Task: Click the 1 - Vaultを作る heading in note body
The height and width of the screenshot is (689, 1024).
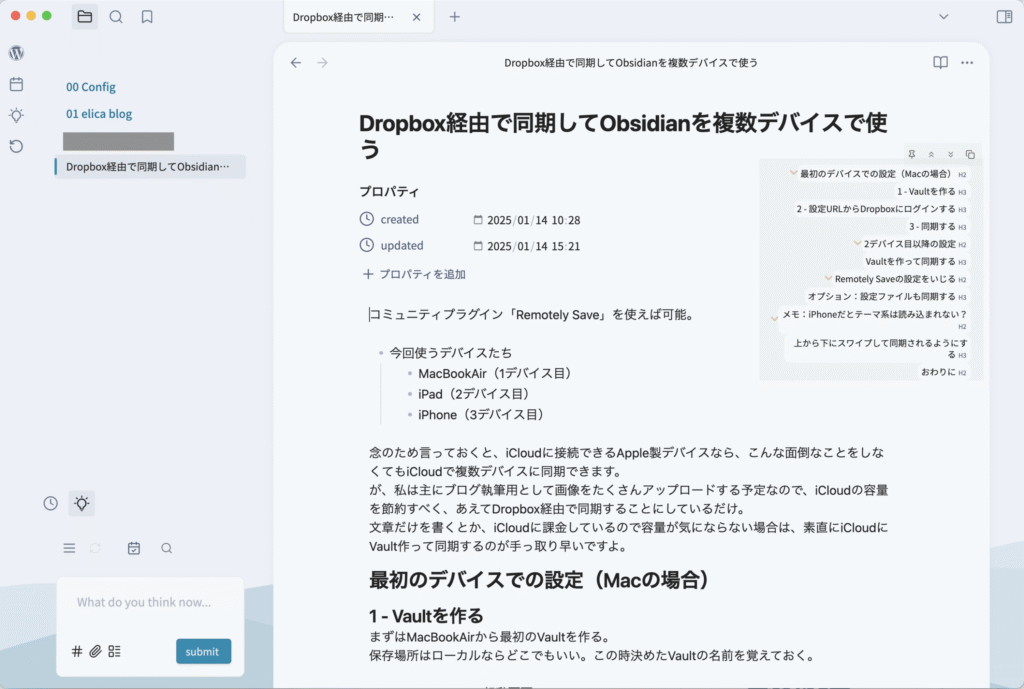Action: click(x=426, y=615)
